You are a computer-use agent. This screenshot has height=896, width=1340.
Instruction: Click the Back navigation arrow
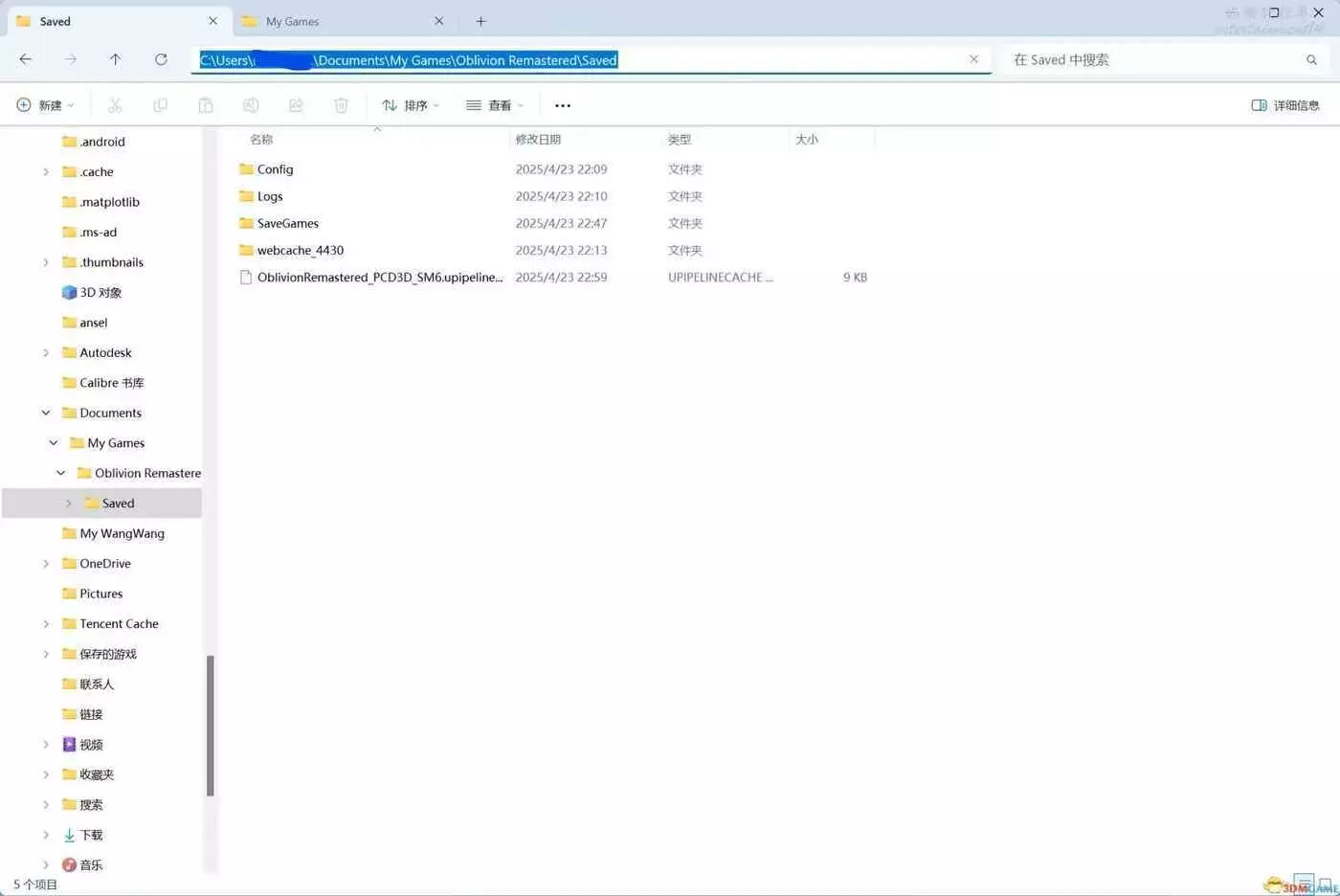tap(26, 59)
